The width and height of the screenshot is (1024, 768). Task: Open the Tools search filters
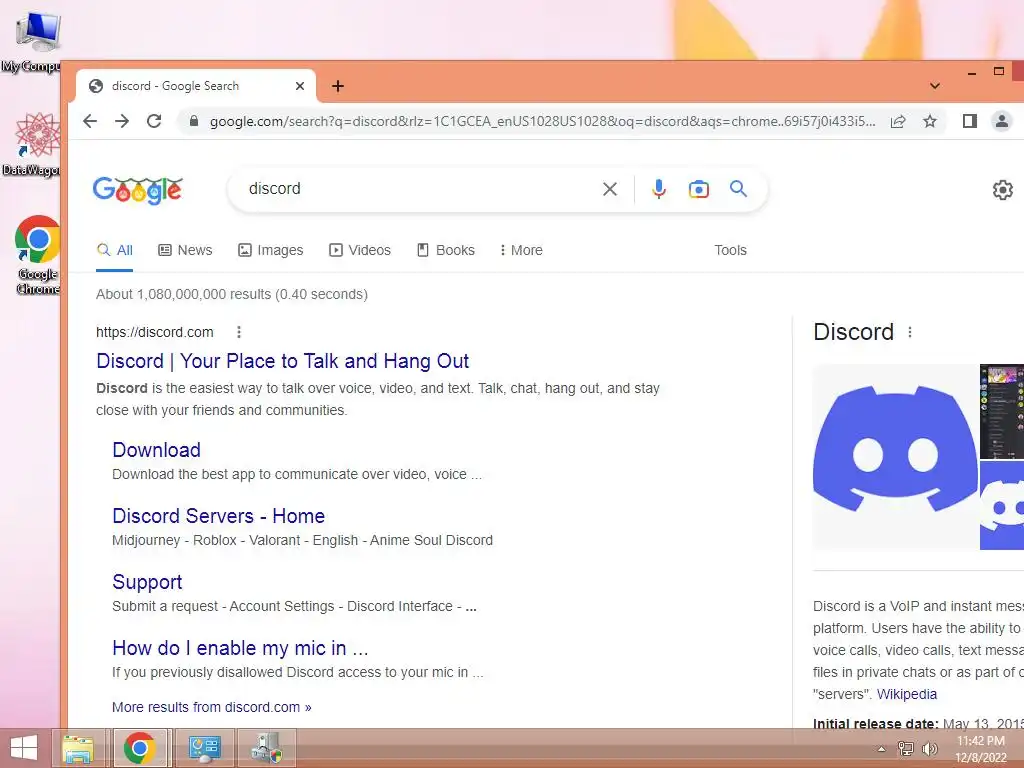click(730, 250)
